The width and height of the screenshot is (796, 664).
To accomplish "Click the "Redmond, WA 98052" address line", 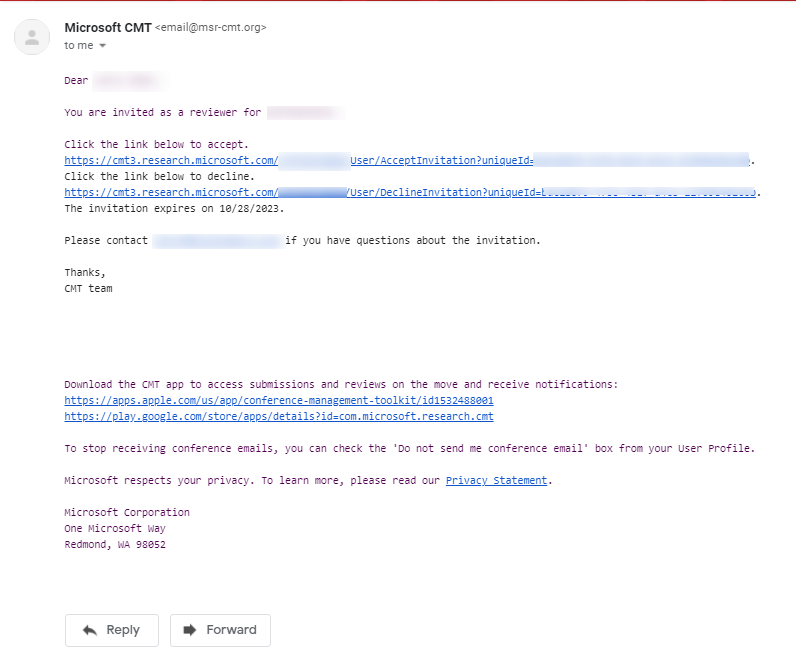I will (x=115, y=544).
